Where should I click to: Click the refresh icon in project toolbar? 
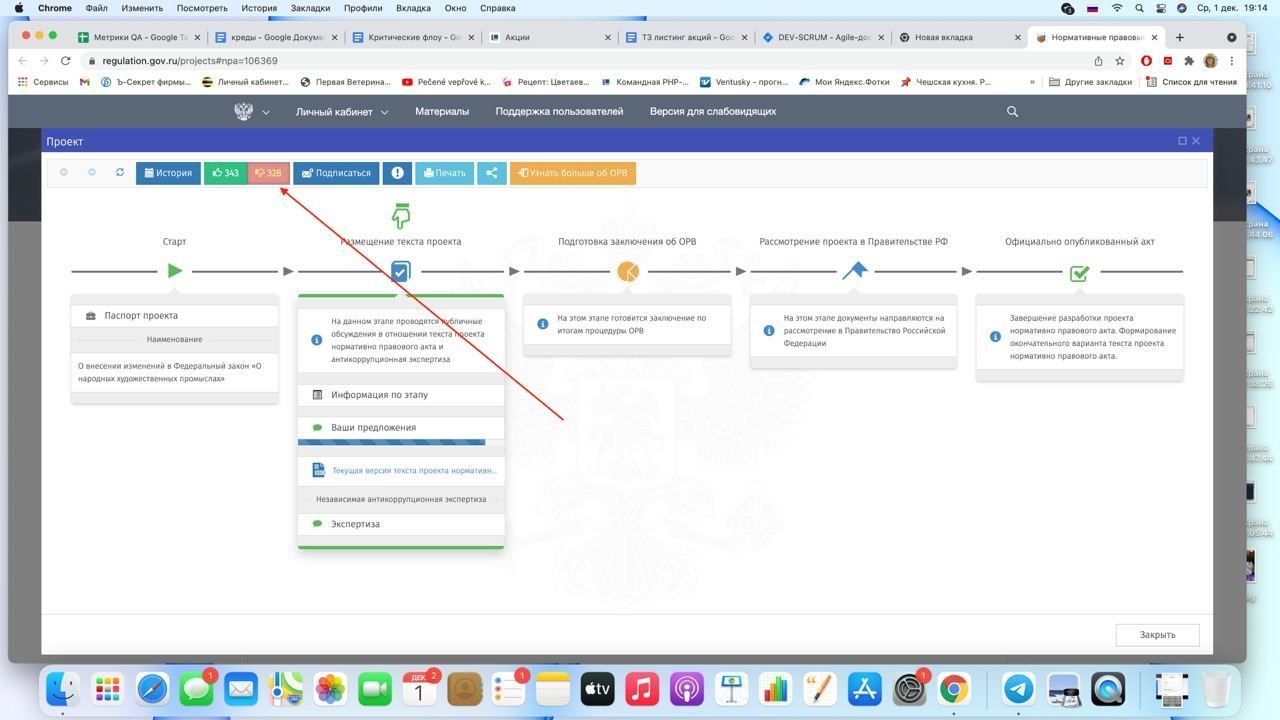click(120, 173)
